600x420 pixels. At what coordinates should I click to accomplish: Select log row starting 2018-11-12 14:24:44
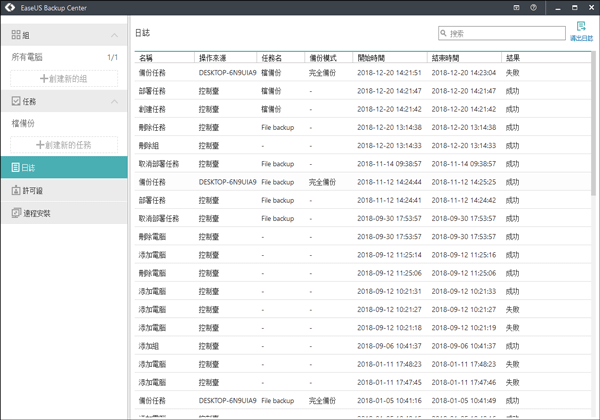point(363,182)
